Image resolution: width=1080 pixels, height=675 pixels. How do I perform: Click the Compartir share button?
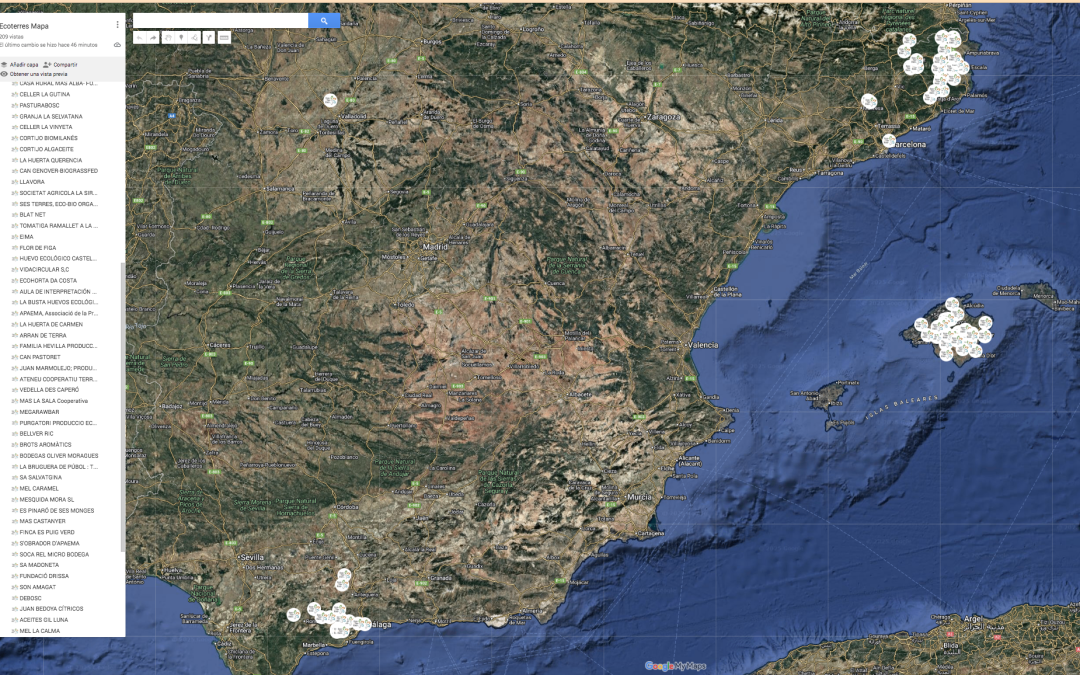click(61, 65)
